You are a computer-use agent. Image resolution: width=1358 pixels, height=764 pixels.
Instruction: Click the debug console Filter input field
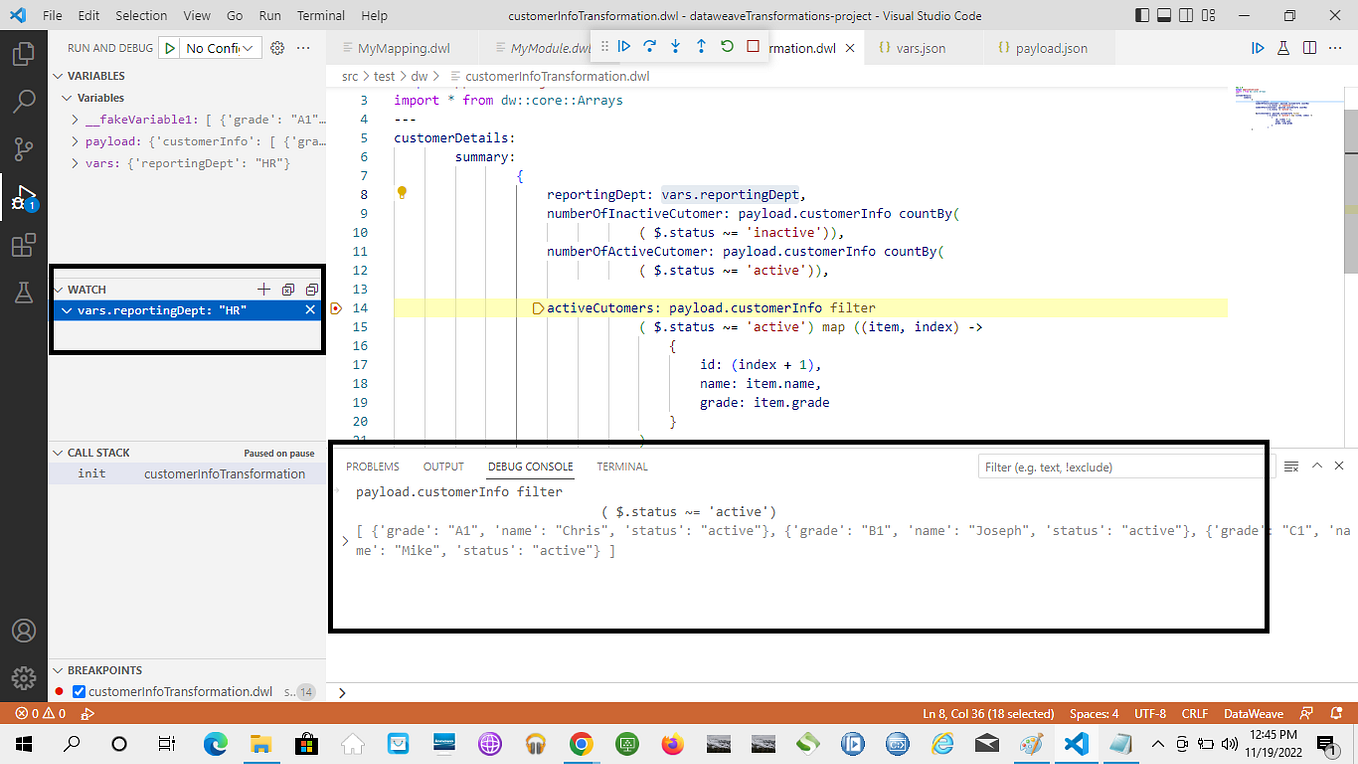pos(1120,466)
